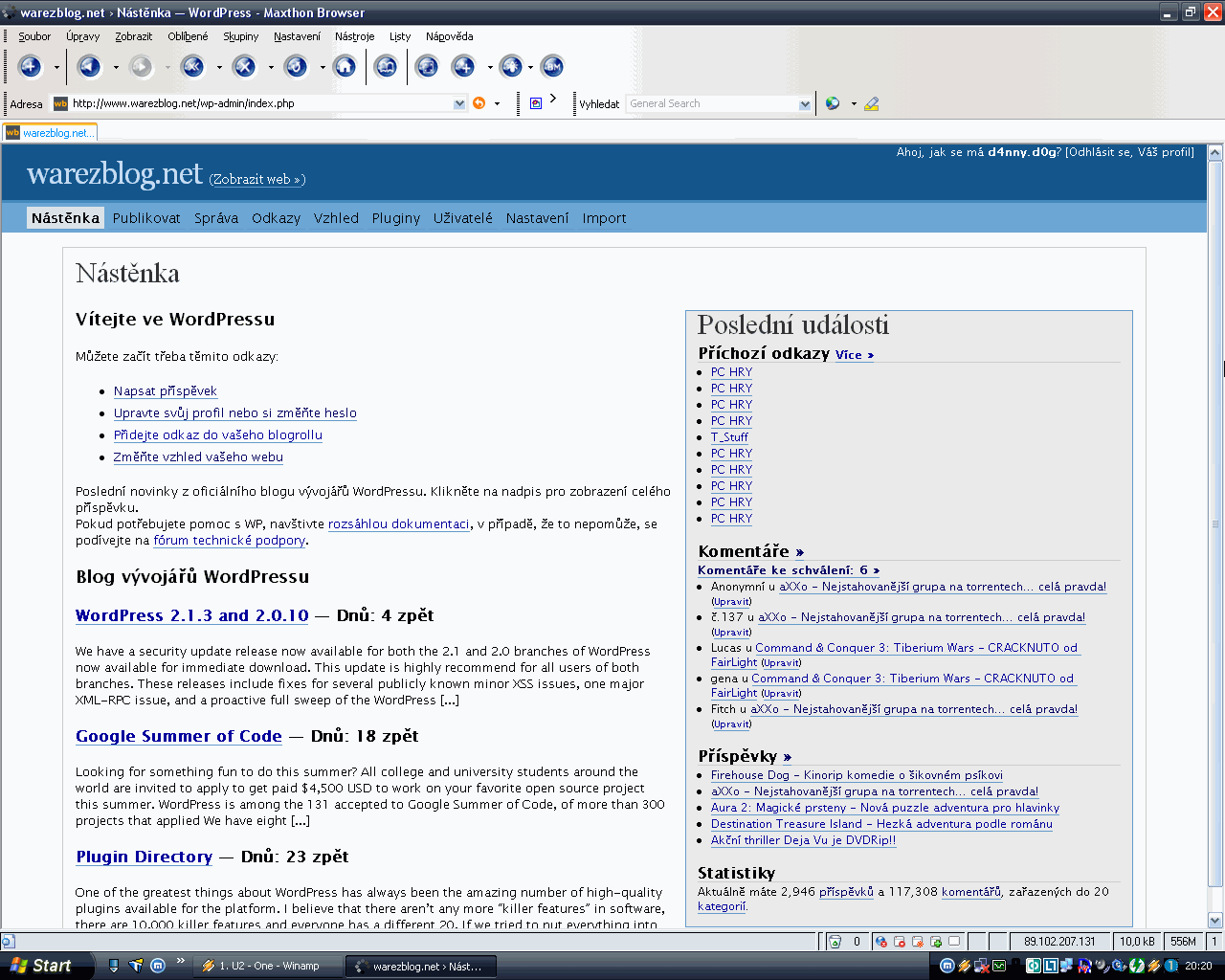The width and height of the screenshot is (1225, 980).
Task: Open dropdown arrow next to Refresh icon
Action: tap(323, 67)
